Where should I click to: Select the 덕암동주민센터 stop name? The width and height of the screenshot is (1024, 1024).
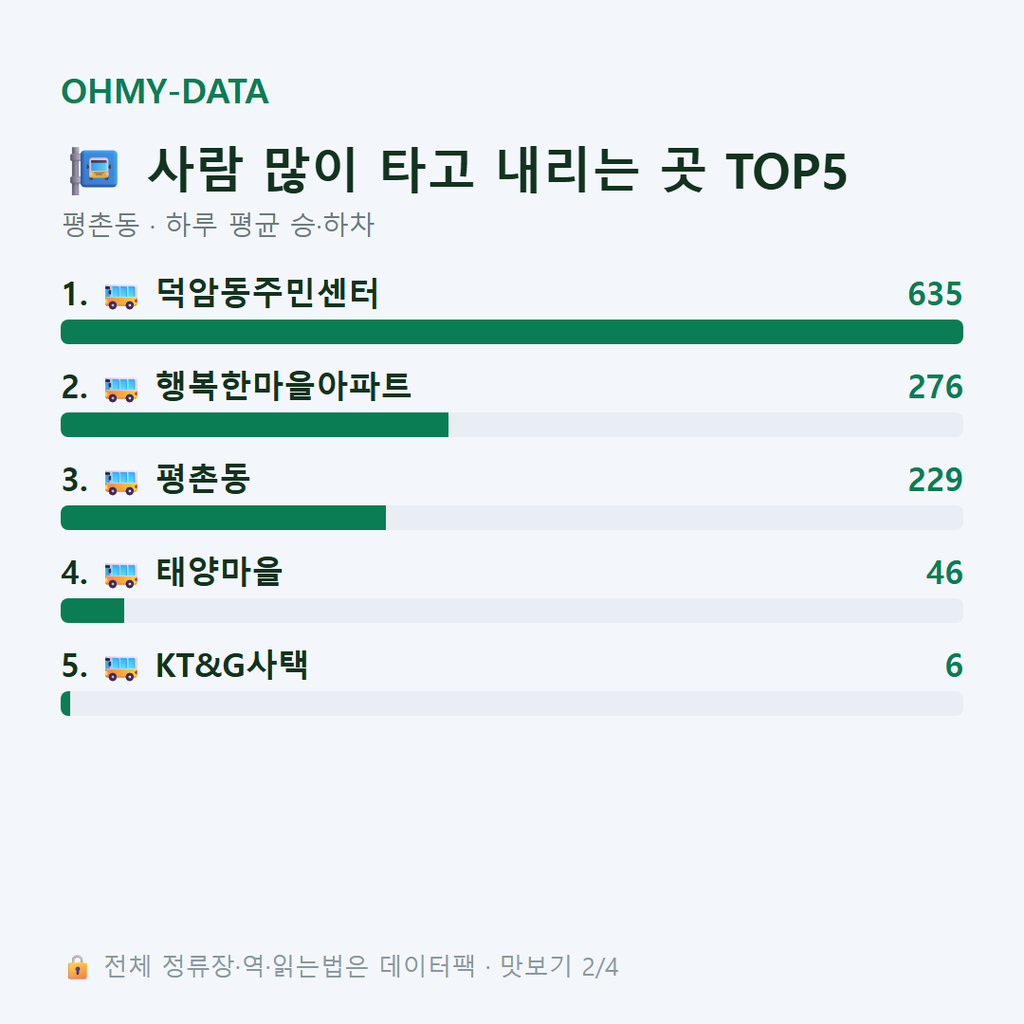click(x=267, y=293)
